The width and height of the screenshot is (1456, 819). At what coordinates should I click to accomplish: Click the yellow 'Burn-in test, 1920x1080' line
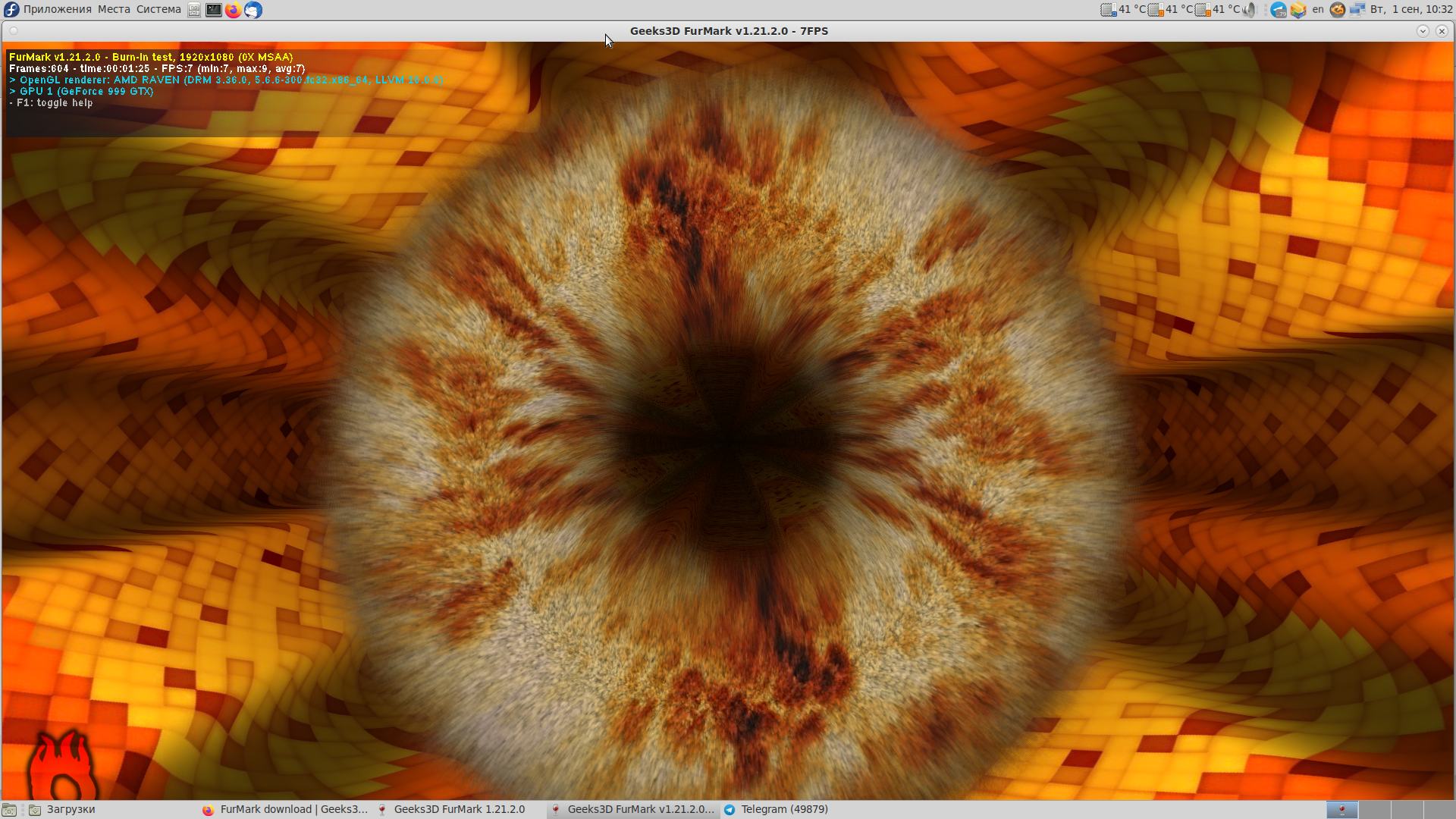(151, 57)
